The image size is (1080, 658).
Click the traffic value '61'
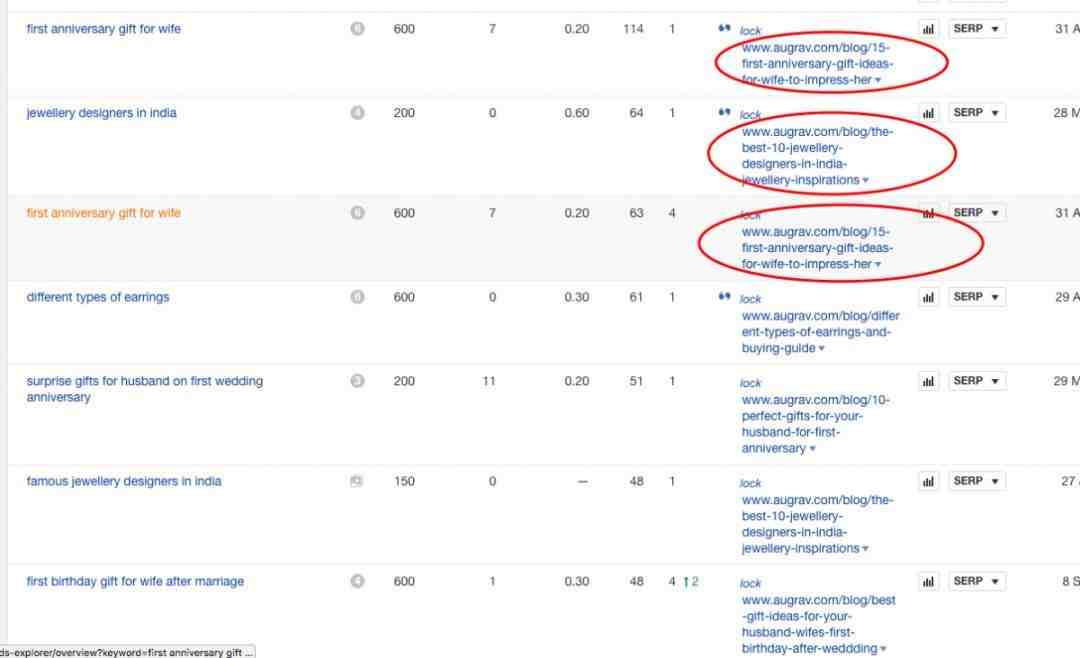pyautogui.click(x=636, y=298)
